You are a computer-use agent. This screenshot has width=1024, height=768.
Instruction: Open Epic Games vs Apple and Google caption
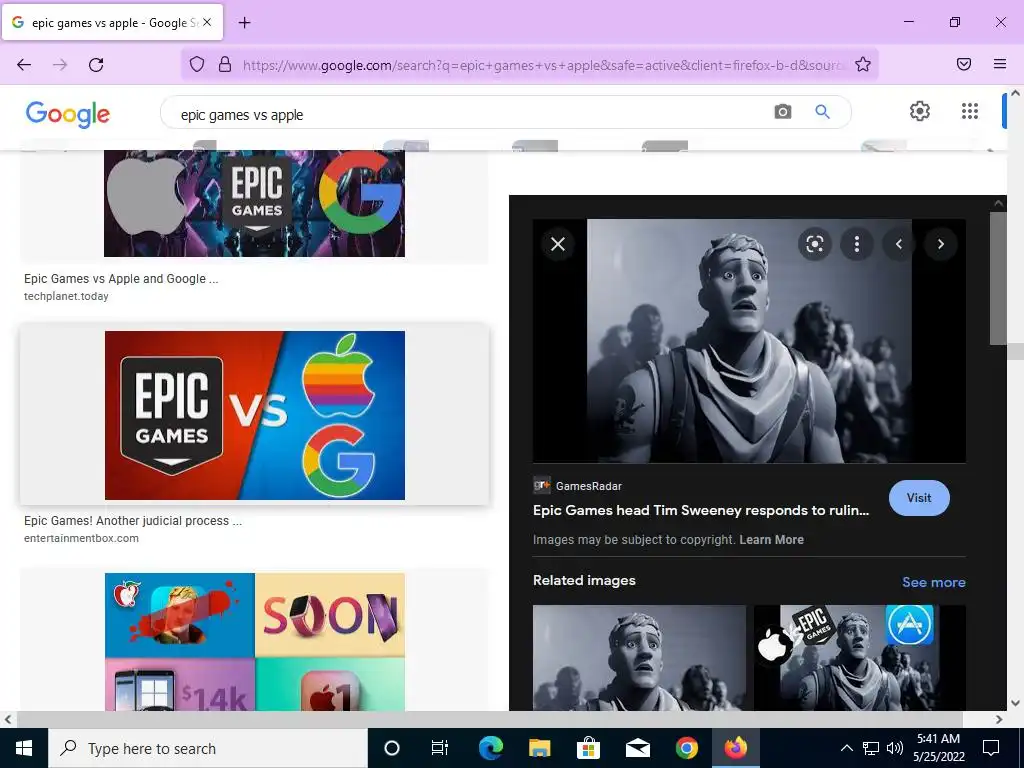click(x=121, y=278)
